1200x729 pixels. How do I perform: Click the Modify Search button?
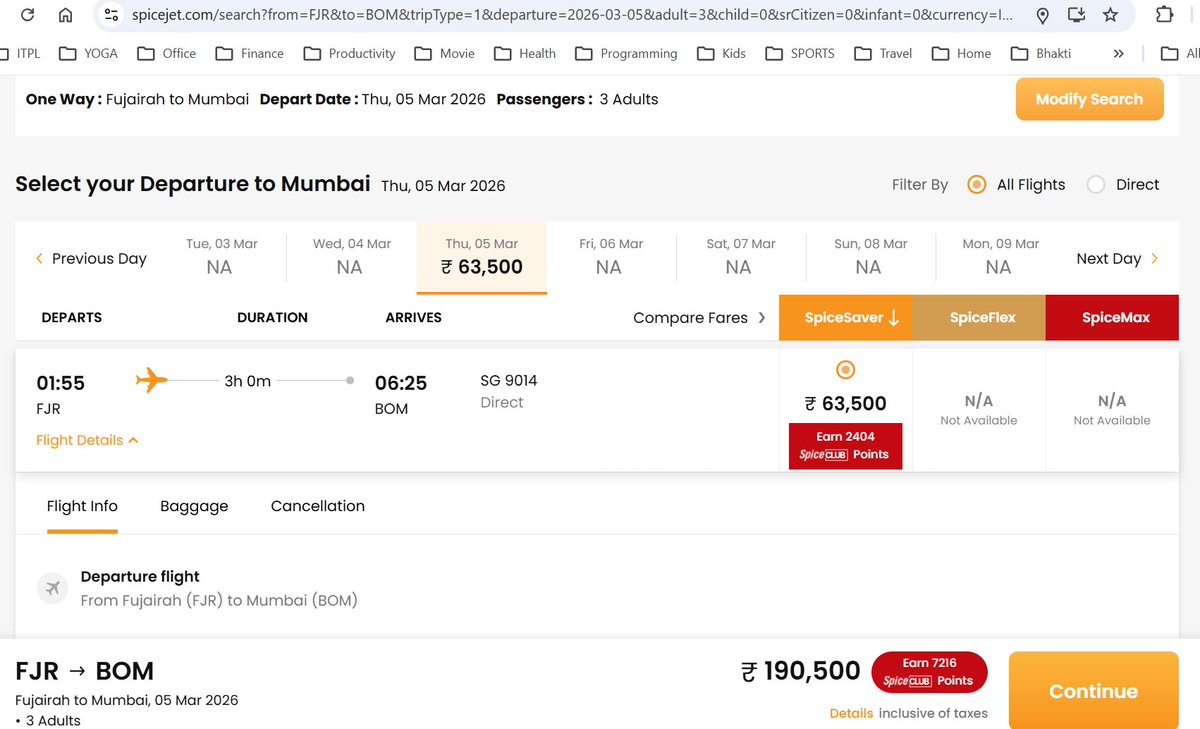(1089, 99)
